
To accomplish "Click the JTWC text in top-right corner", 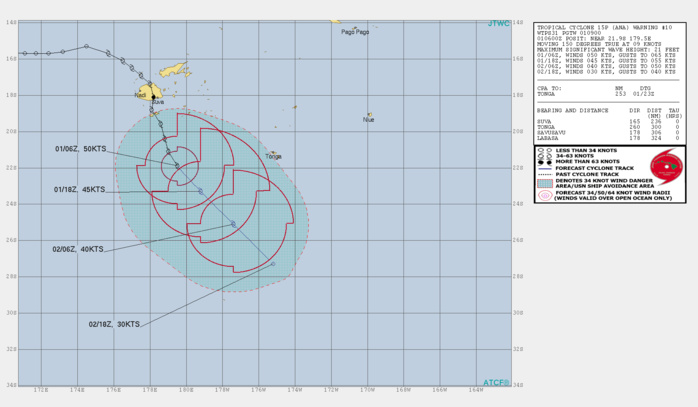I will [498, 23].
